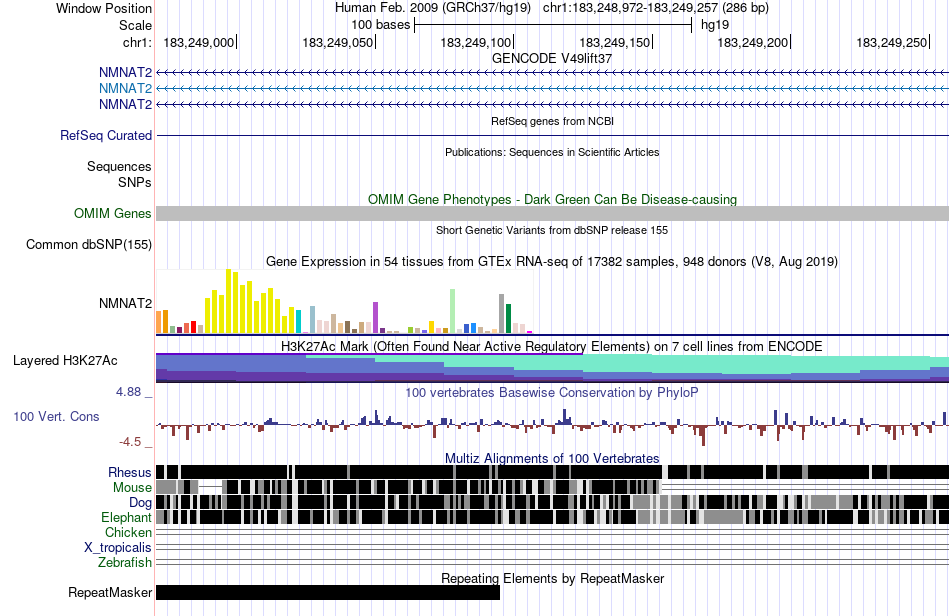Image resolution: width=950 pixels, height=616 pixels.
Task: Click the 183,249,000 position tick label
Action: pos(198,42)
